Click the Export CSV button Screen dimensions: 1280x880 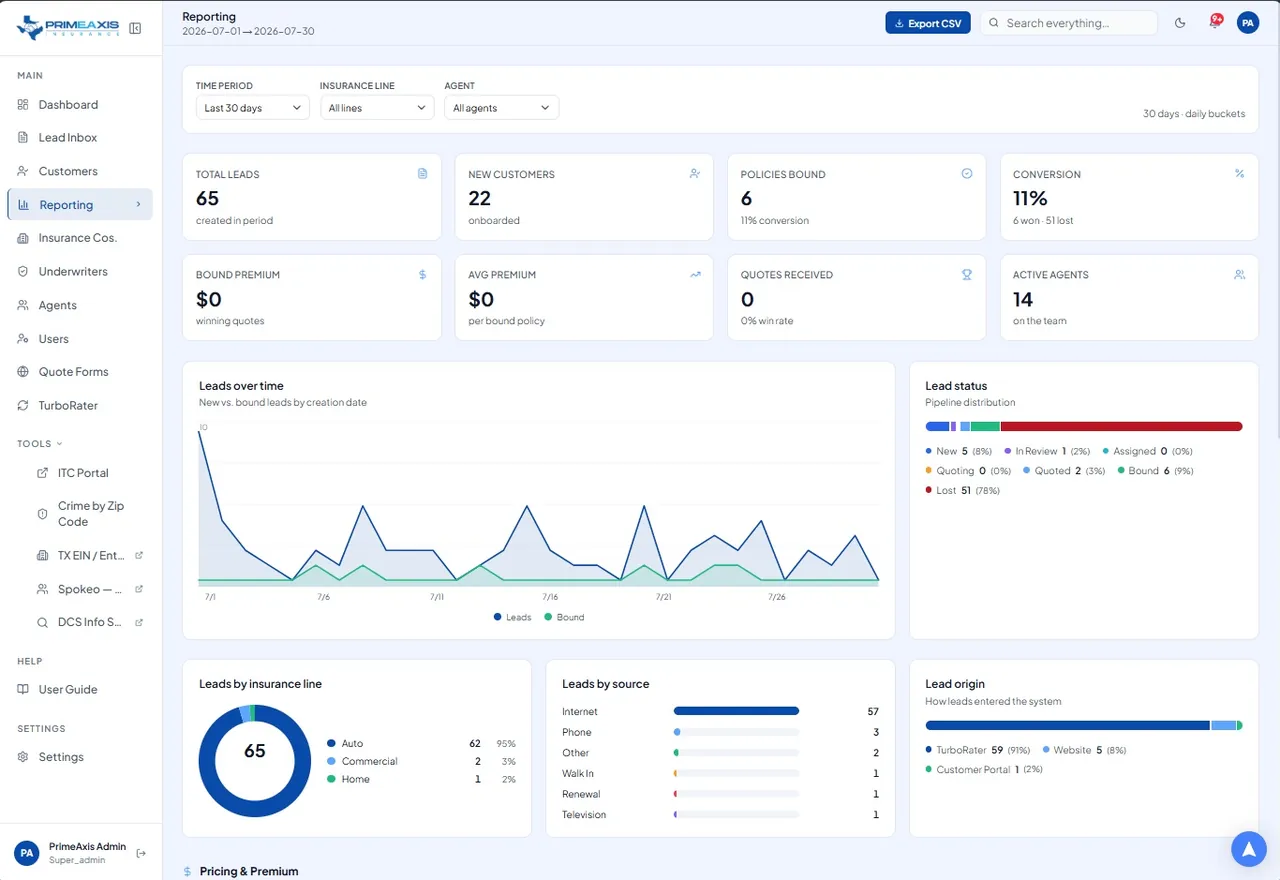(x=928, y=23)
